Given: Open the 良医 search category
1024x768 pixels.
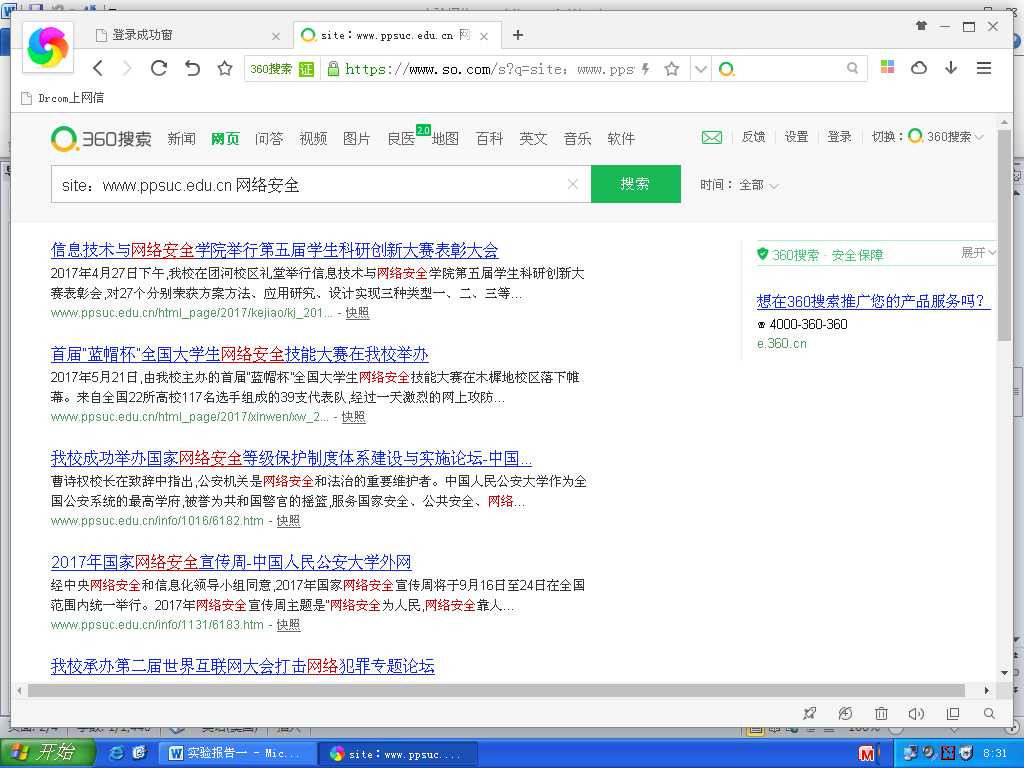Looking at the screenshot, I should (401, 138).
